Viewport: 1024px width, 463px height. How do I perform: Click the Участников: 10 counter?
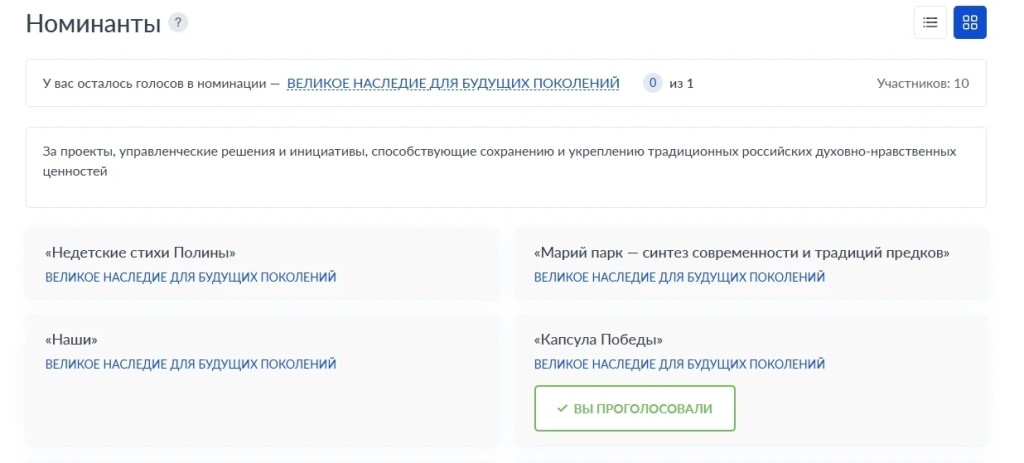(923, 84)
